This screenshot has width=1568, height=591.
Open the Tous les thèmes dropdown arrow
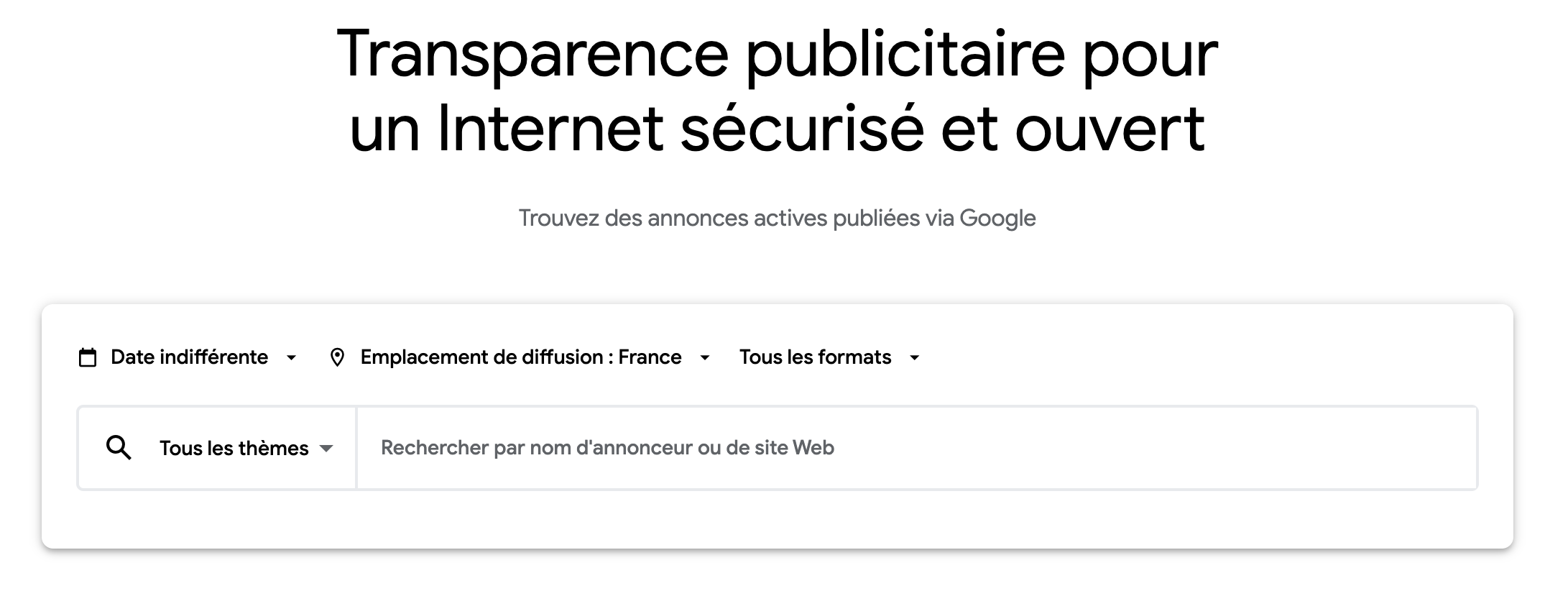[x=326, y=449]
